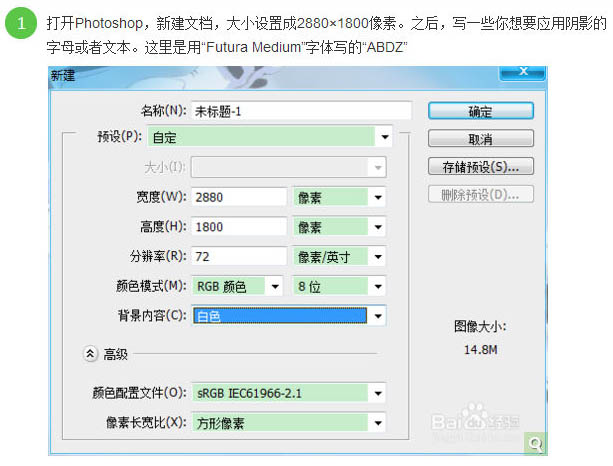The width and height of the screenshot is (613, 466).
Task: Open the 颜色模式 dropdown showing RGB 颜色
Action: (237, 286)
